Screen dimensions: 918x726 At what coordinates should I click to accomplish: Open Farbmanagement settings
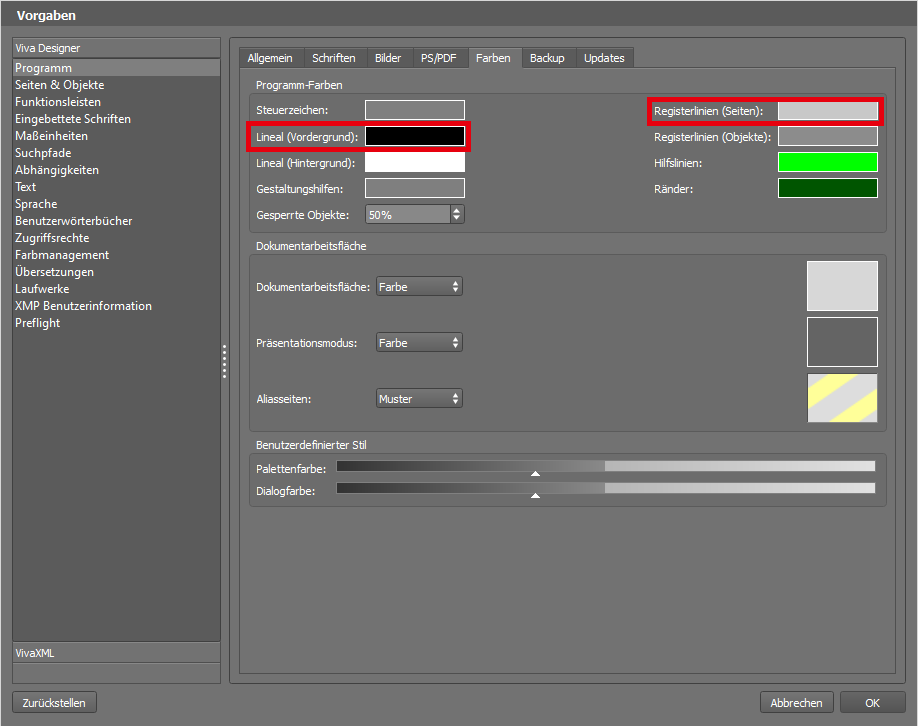pos(117,255)
